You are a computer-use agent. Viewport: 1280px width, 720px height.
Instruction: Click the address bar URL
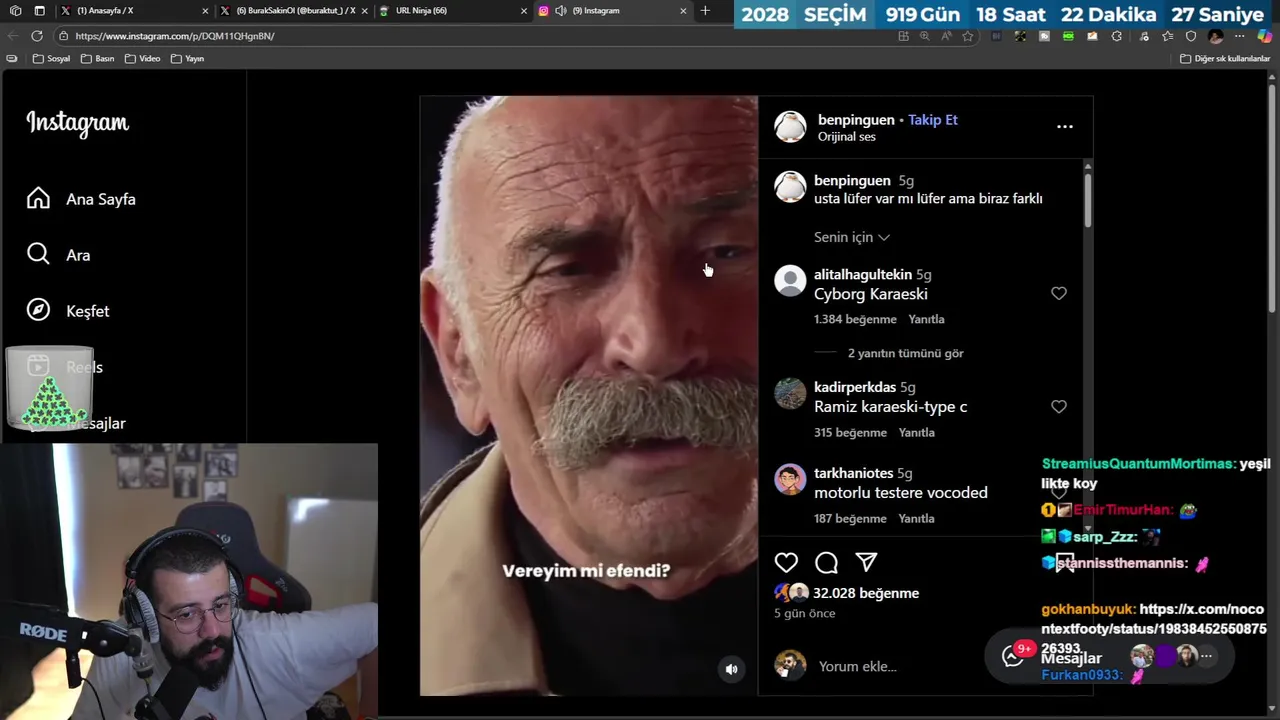pyautogui.click(x=175, y=36)
